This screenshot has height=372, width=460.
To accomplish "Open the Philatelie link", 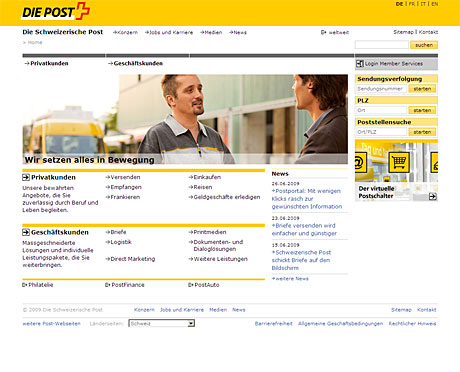I will coord(38,285).
